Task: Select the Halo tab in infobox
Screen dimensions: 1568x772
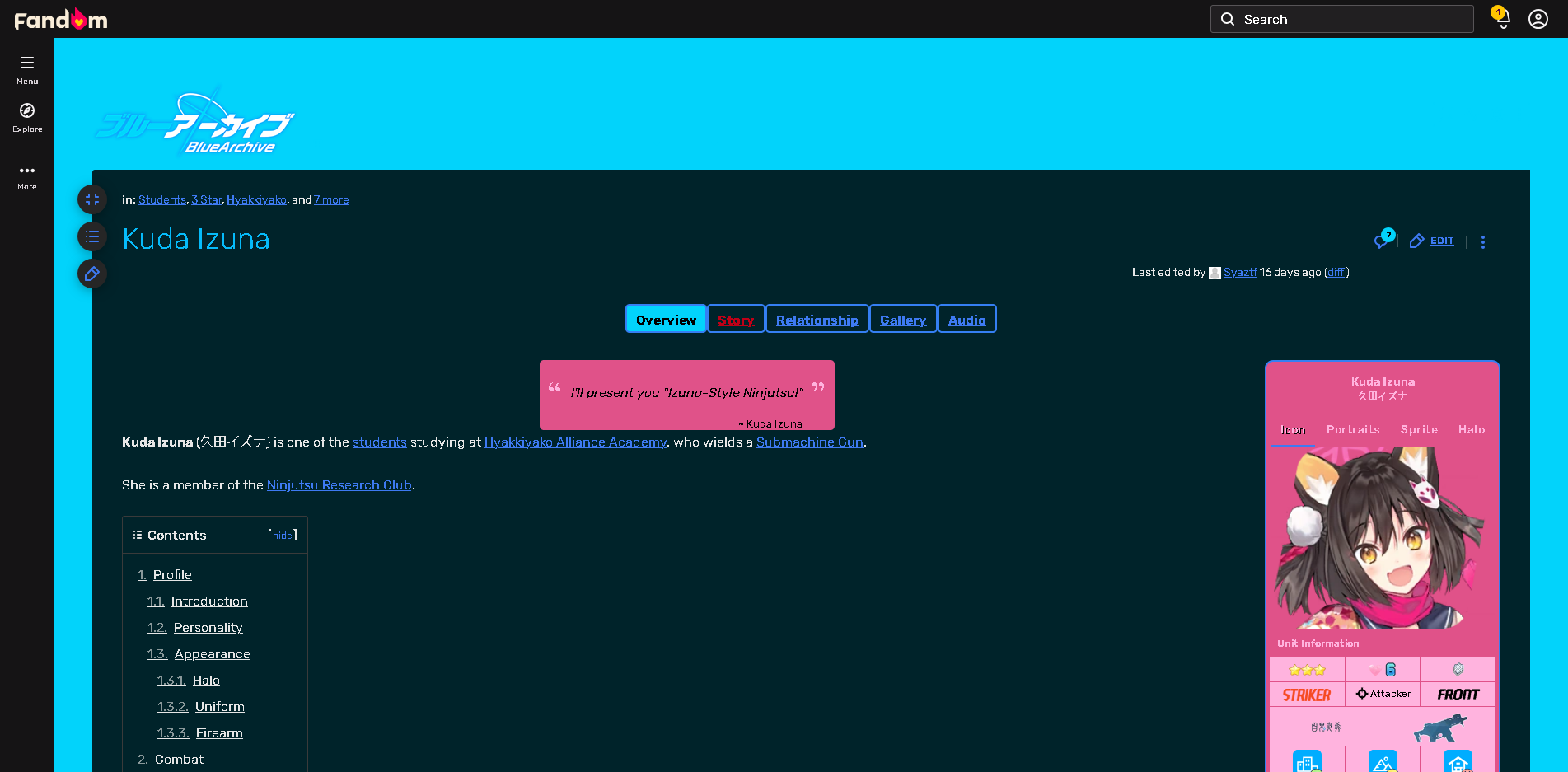Action: tap(1472, 429)
